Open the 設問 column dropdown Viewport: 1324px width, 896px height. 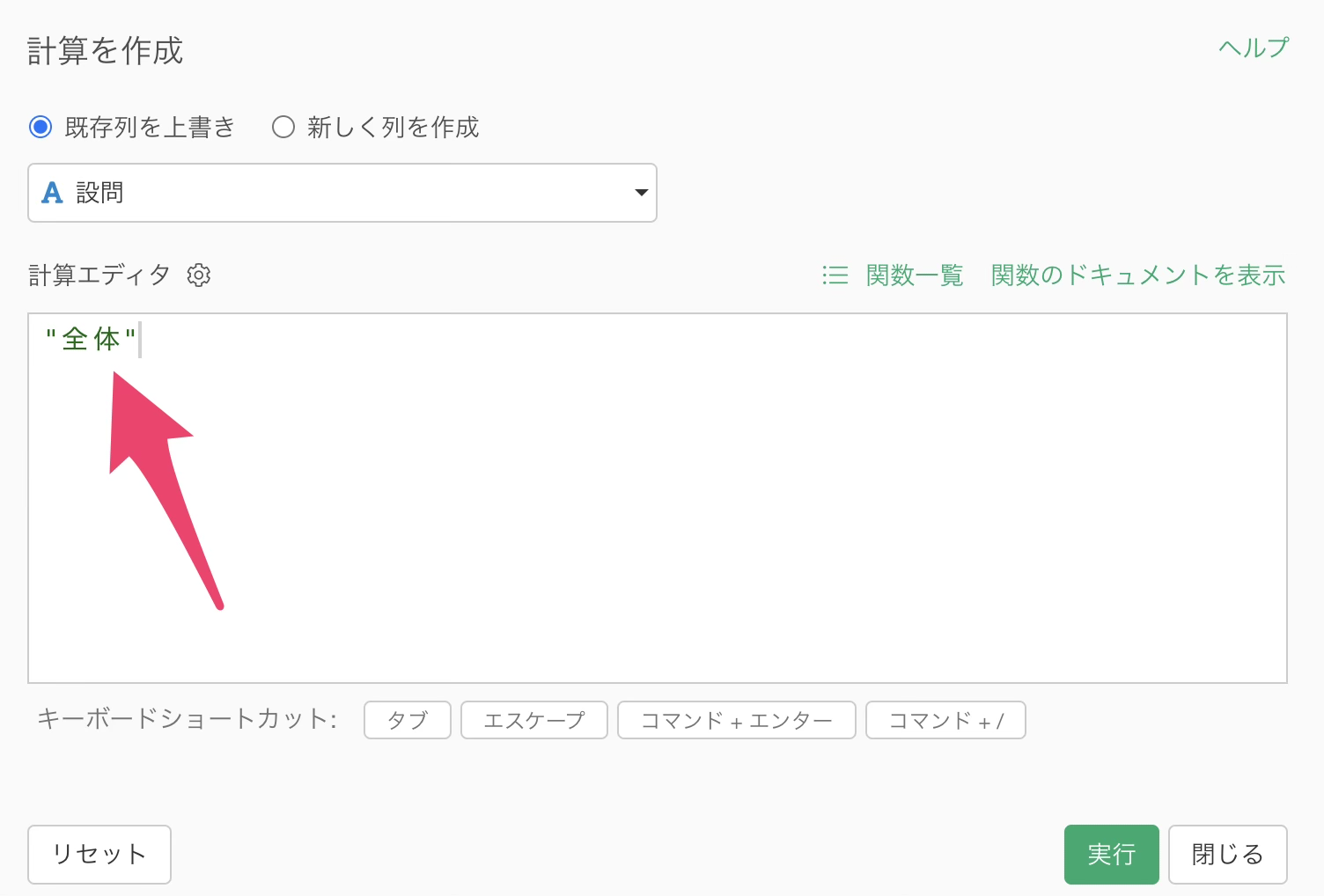(x=342, y=193)
